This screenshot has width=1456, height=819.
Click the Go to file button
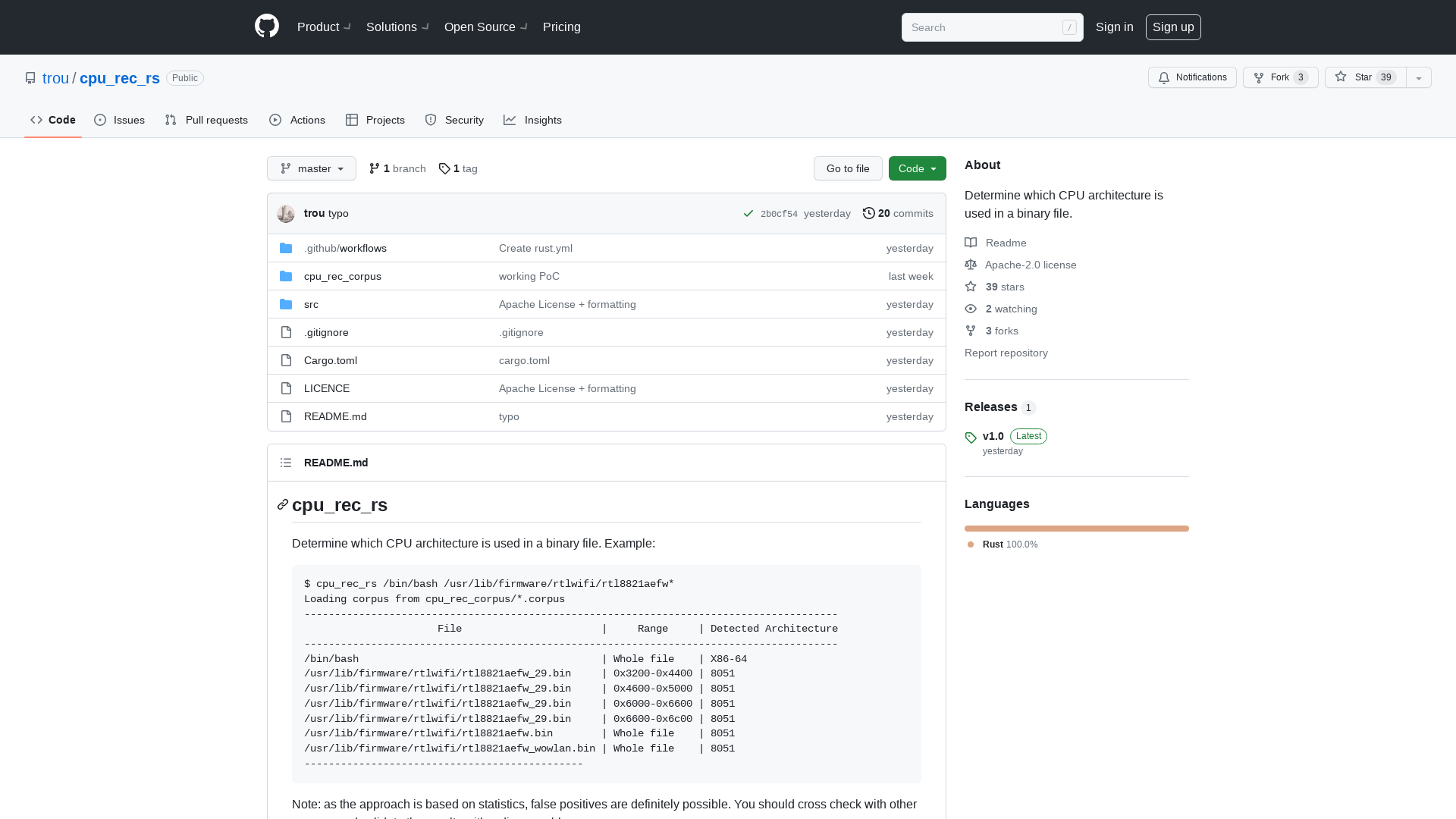point(848,168)
